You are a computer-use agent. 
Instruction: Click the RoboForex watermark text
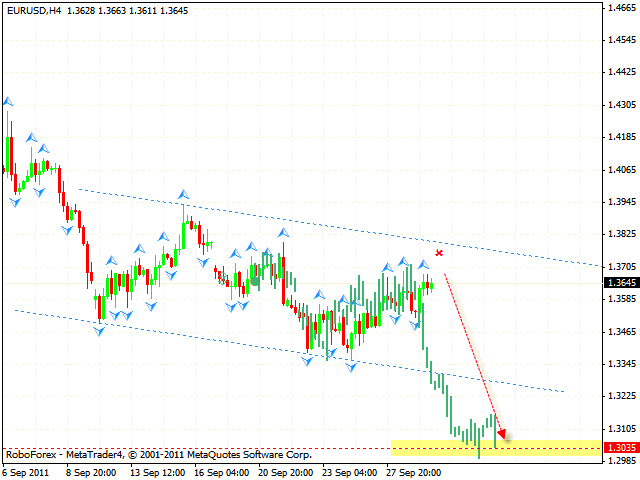32,454
